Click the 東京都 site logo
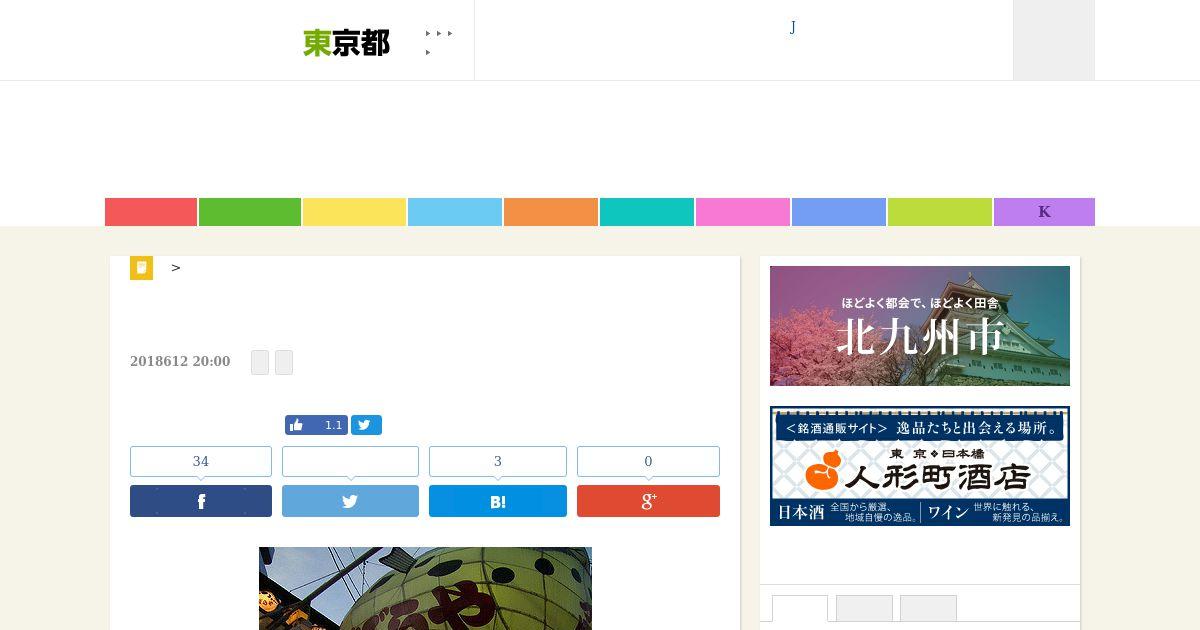1200x630 pixels. click(x=346, y=42)
